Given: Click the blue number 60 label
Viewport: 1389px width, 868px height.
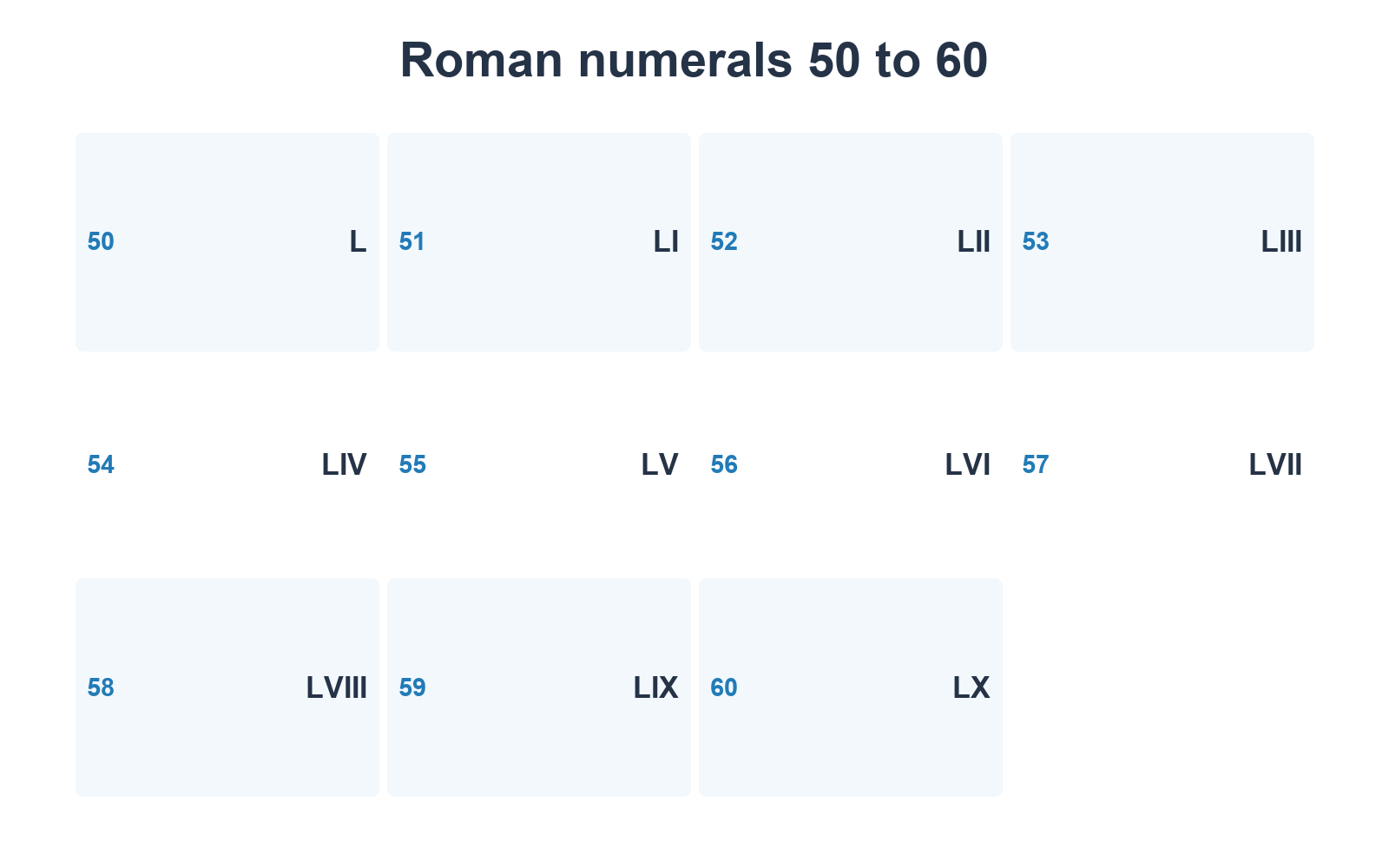Looking at the screenshot, I should click(724, 688).
